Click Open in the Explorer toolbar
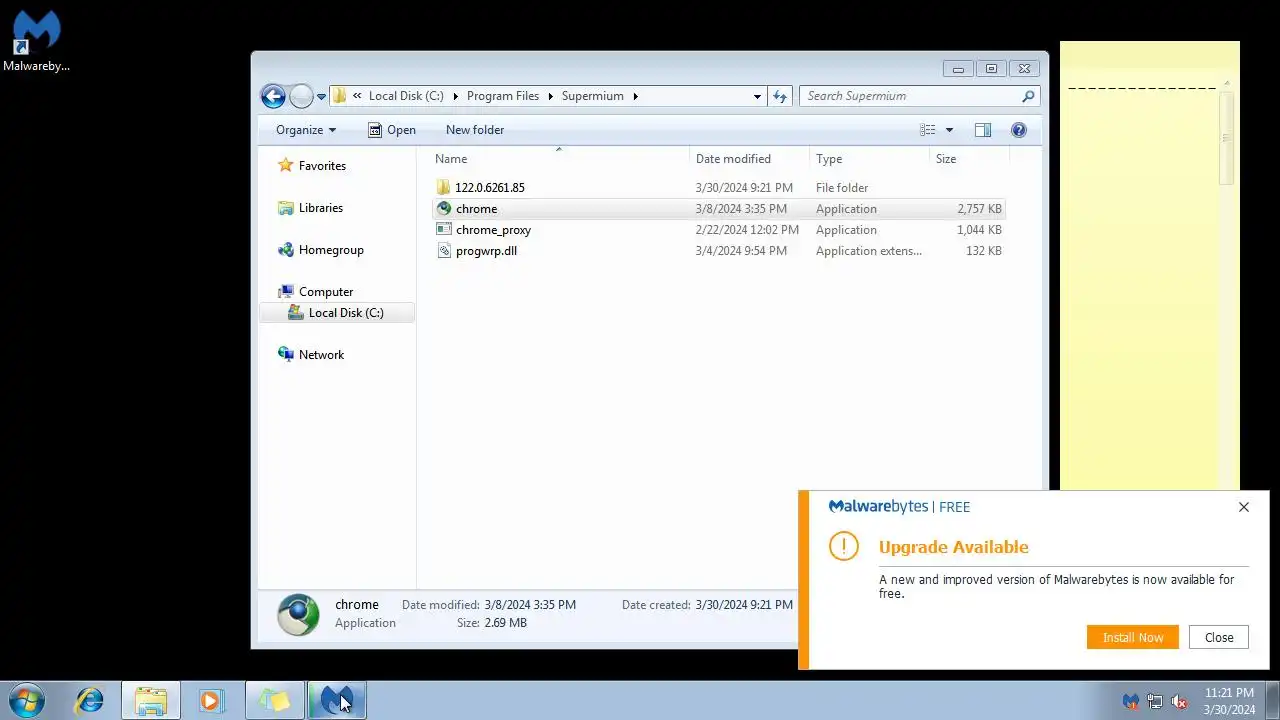Viewport: 1280px width, 720px height. click(x=392, y=130)
